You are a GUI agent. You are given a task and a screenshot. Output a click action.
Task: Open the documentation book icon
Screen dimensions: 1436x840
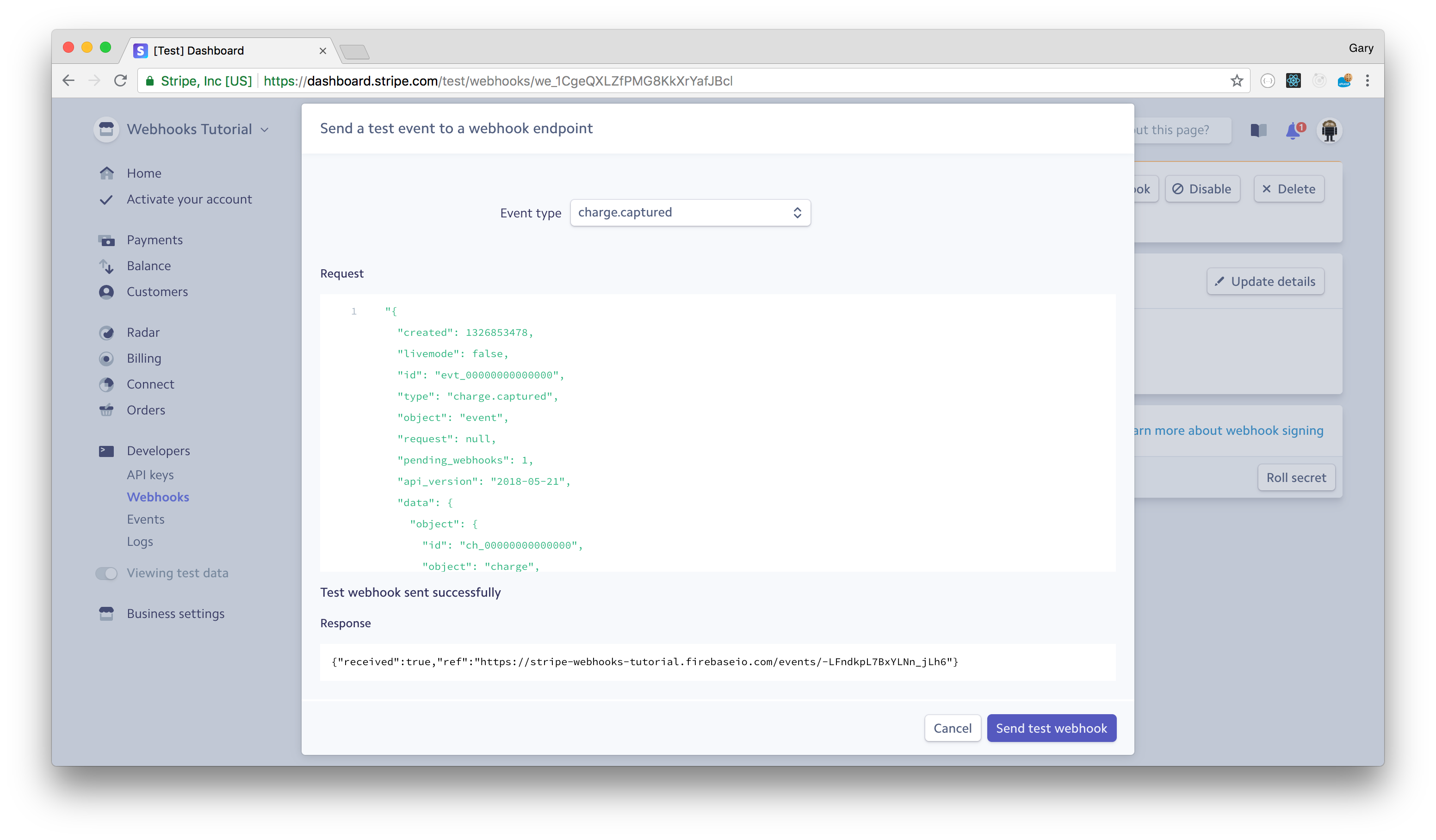click(x=1258, y=130)
